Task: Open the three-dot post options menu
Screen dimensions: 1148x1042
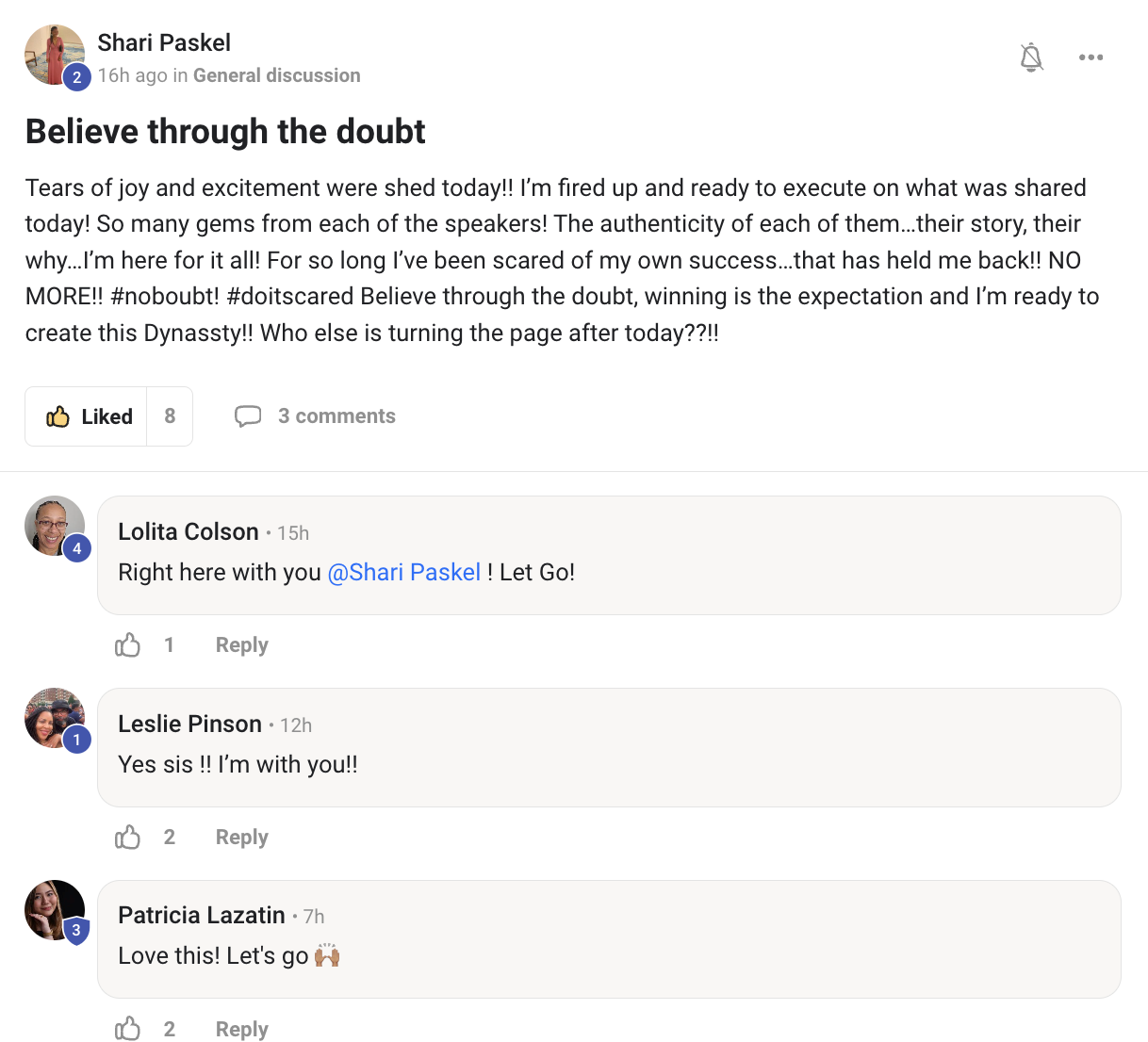Action: [x=1091, y=57]
